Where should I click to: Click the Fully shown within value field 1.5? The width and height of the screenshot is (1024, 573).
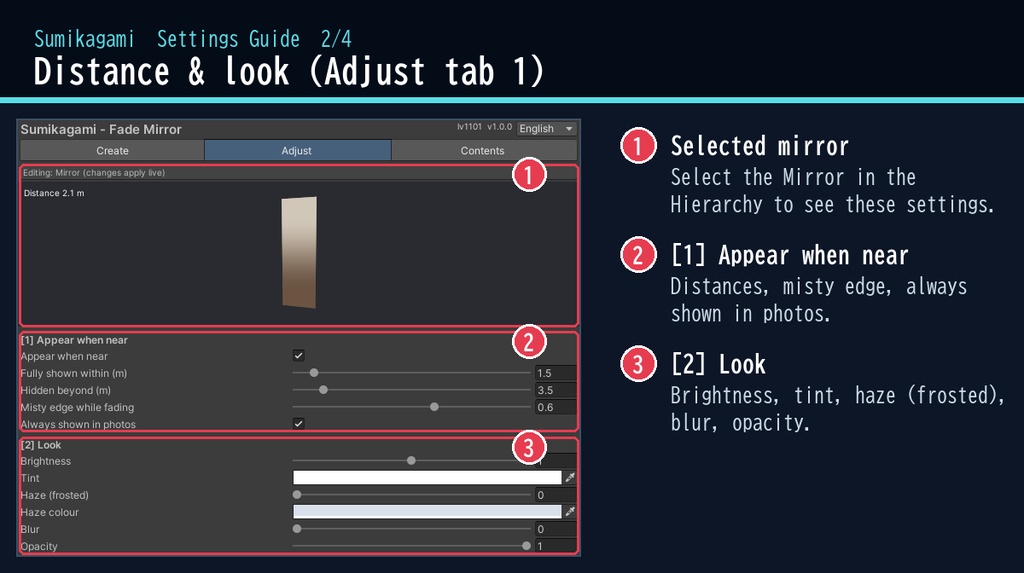click(x=555, y=373)
